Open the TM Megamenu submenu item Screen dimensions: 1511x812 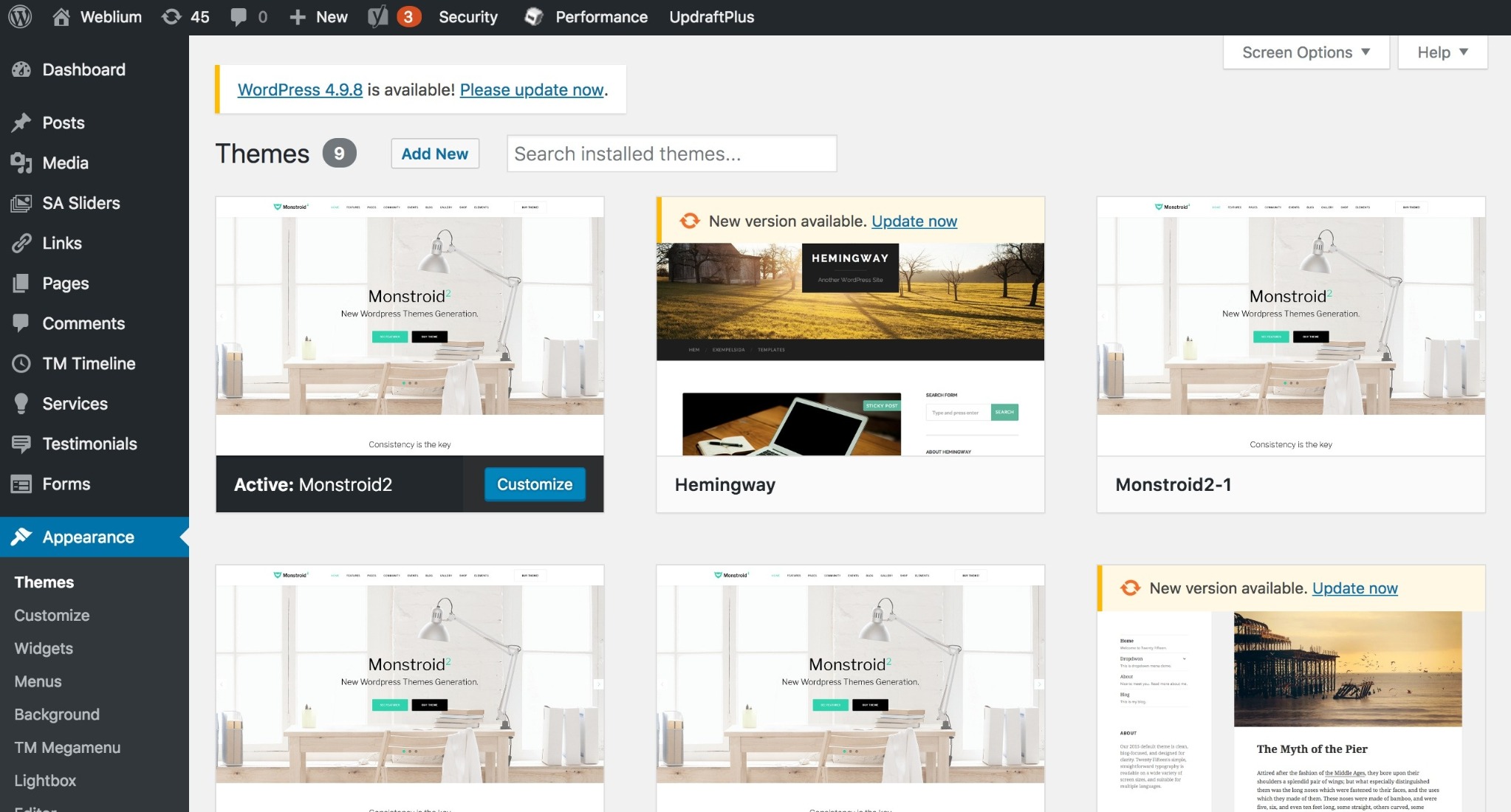pyautogui.click(x=67, y=747)
